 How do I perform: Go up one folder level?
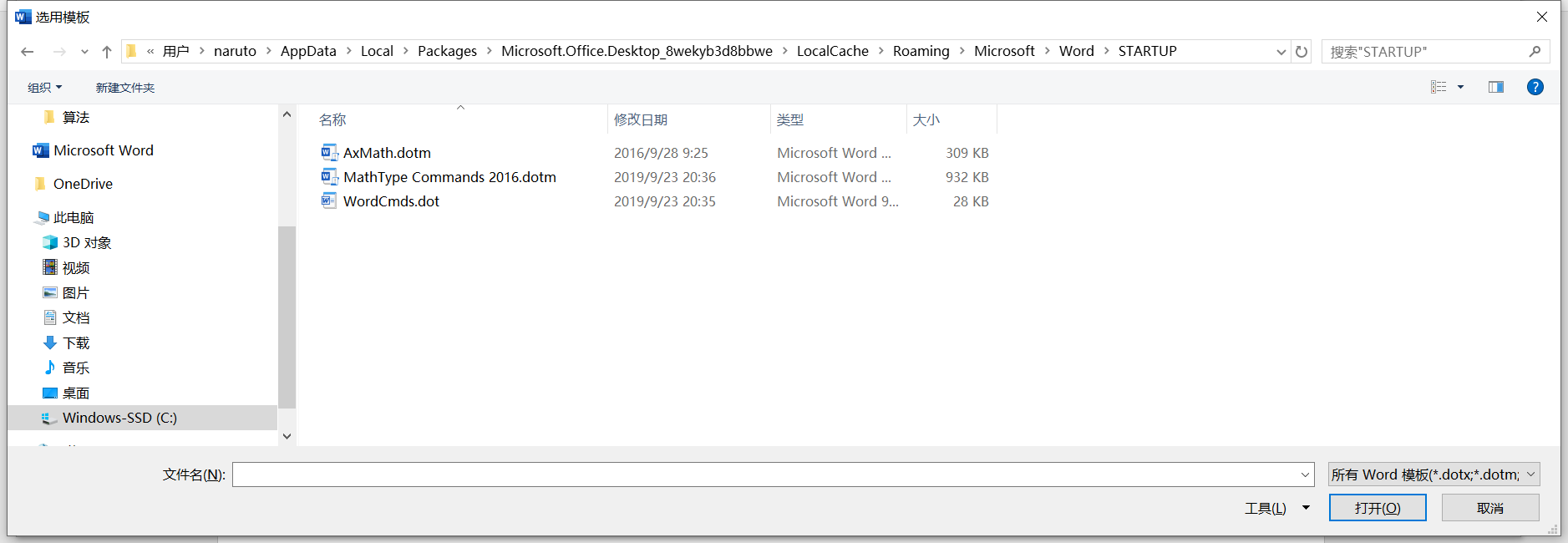pyautogui.click(x=107, y=52)
